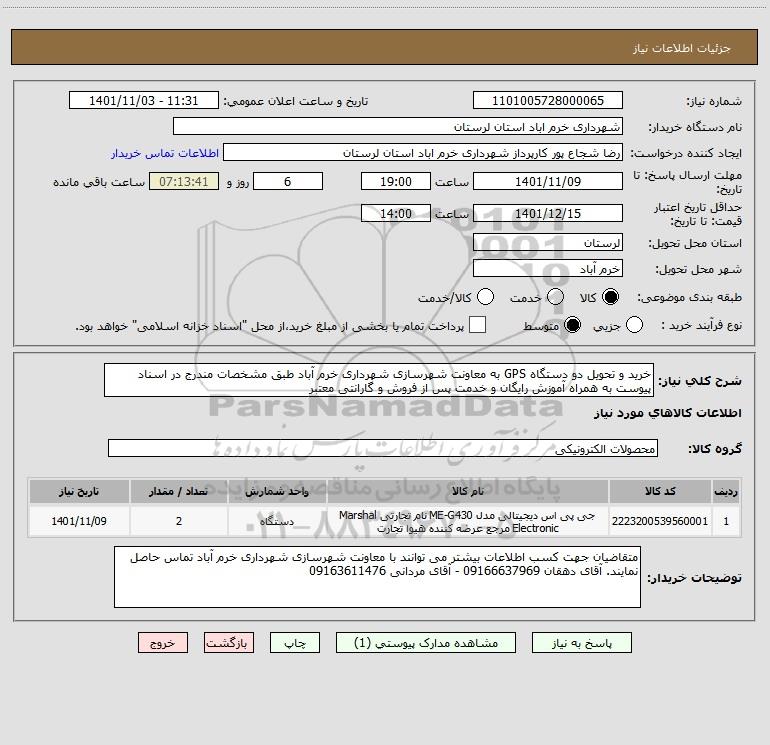Click the شرح کلی نیاز description box
Screen dimensions: 770x745
point(379,381)
